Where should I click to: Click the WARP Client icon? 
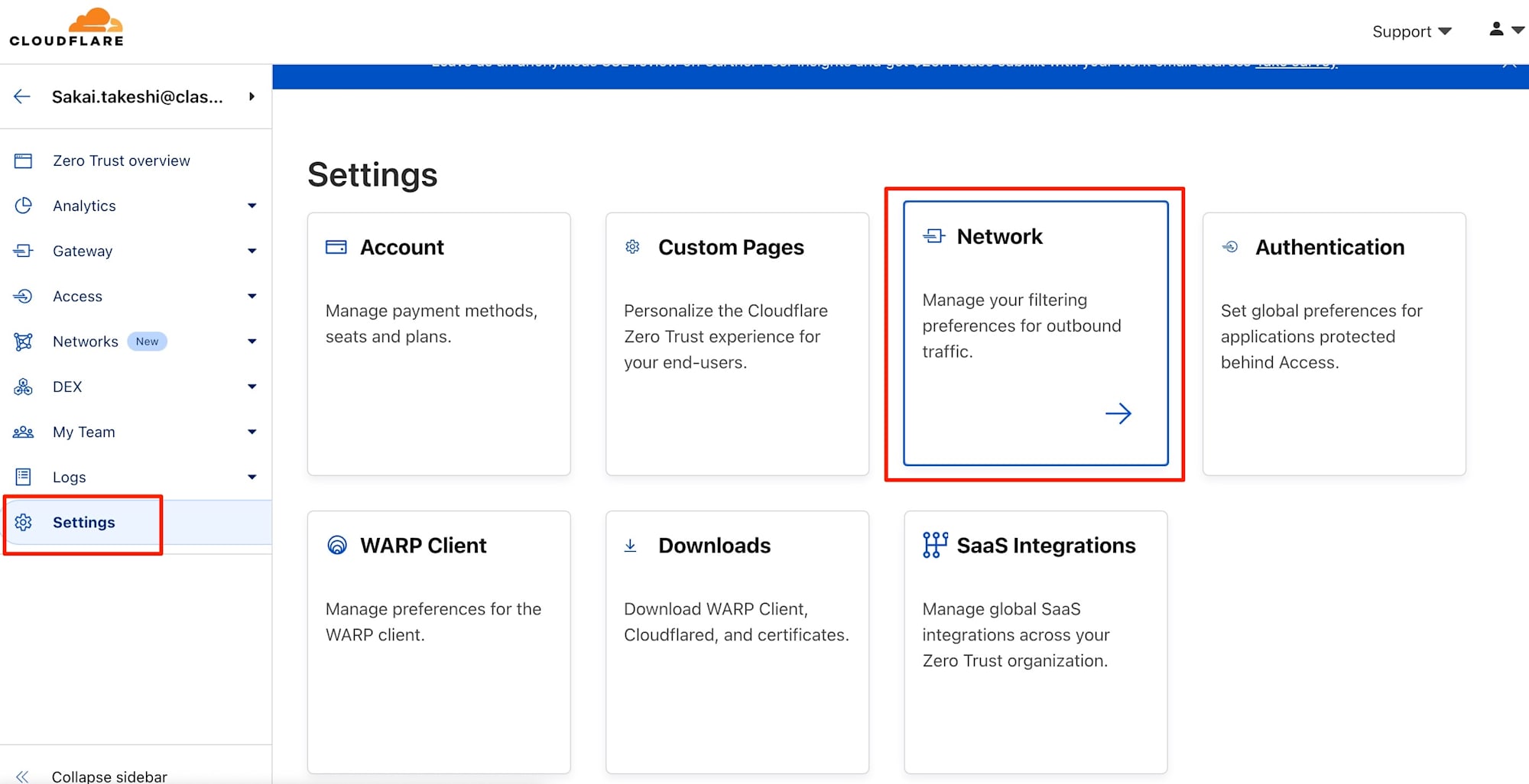click(x=337, y=545)
